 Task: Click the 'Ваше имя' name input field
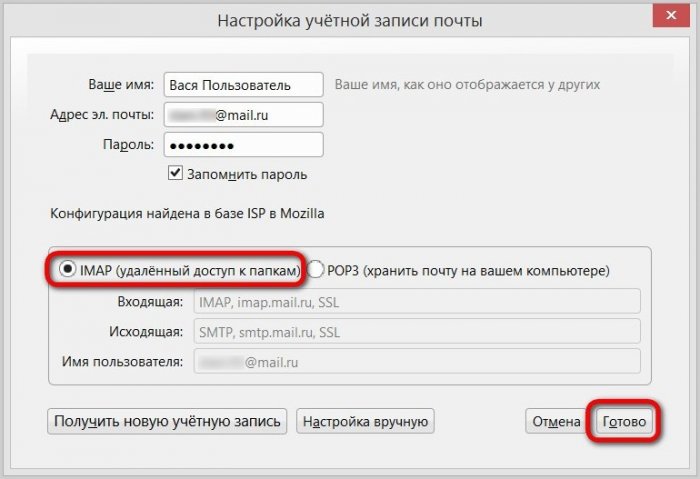tap(243, 85)
